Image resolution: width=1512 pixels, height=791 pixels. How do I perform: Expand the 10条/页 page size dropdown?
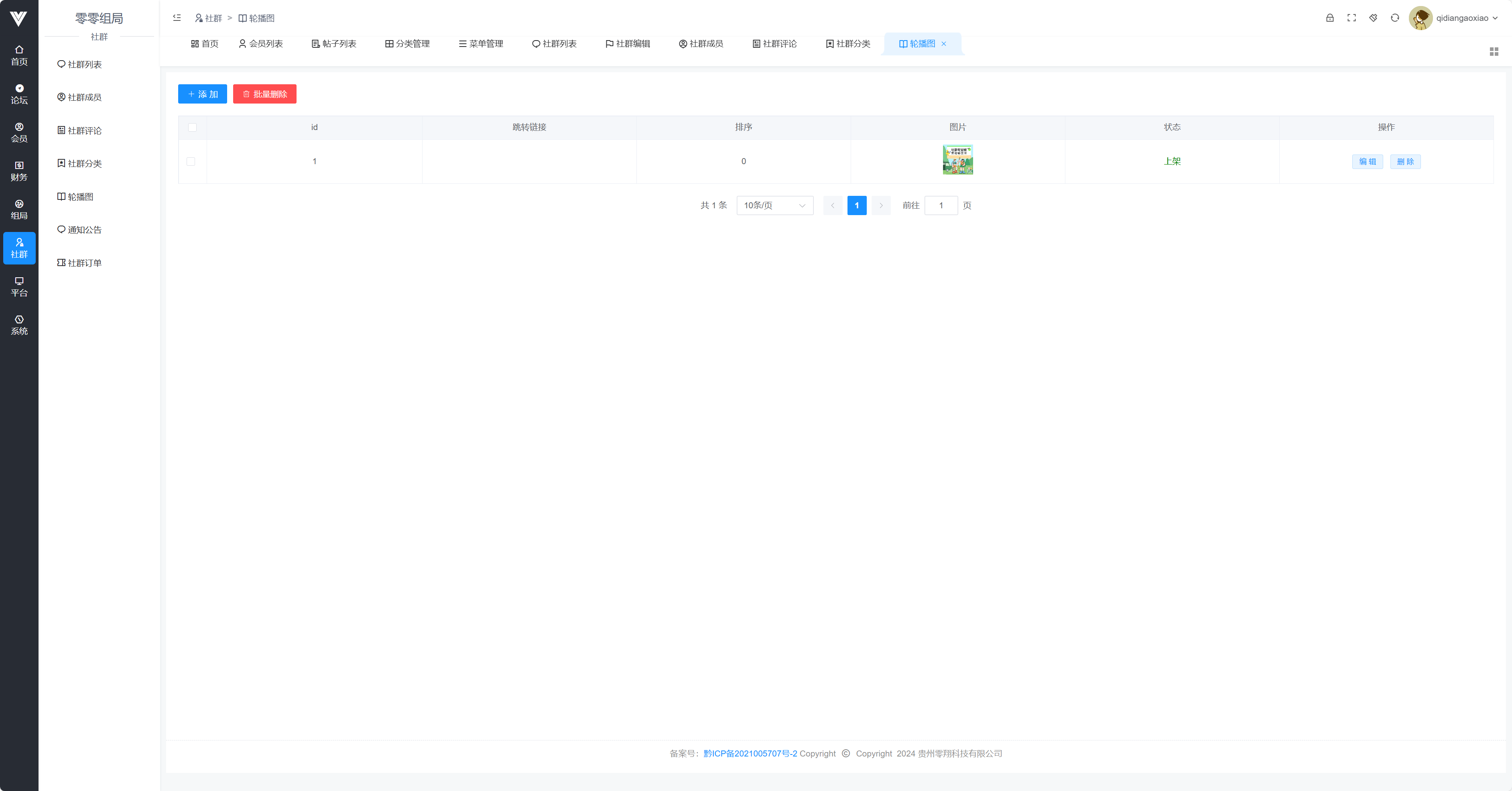pyautogui.click(x=774, y=205)
